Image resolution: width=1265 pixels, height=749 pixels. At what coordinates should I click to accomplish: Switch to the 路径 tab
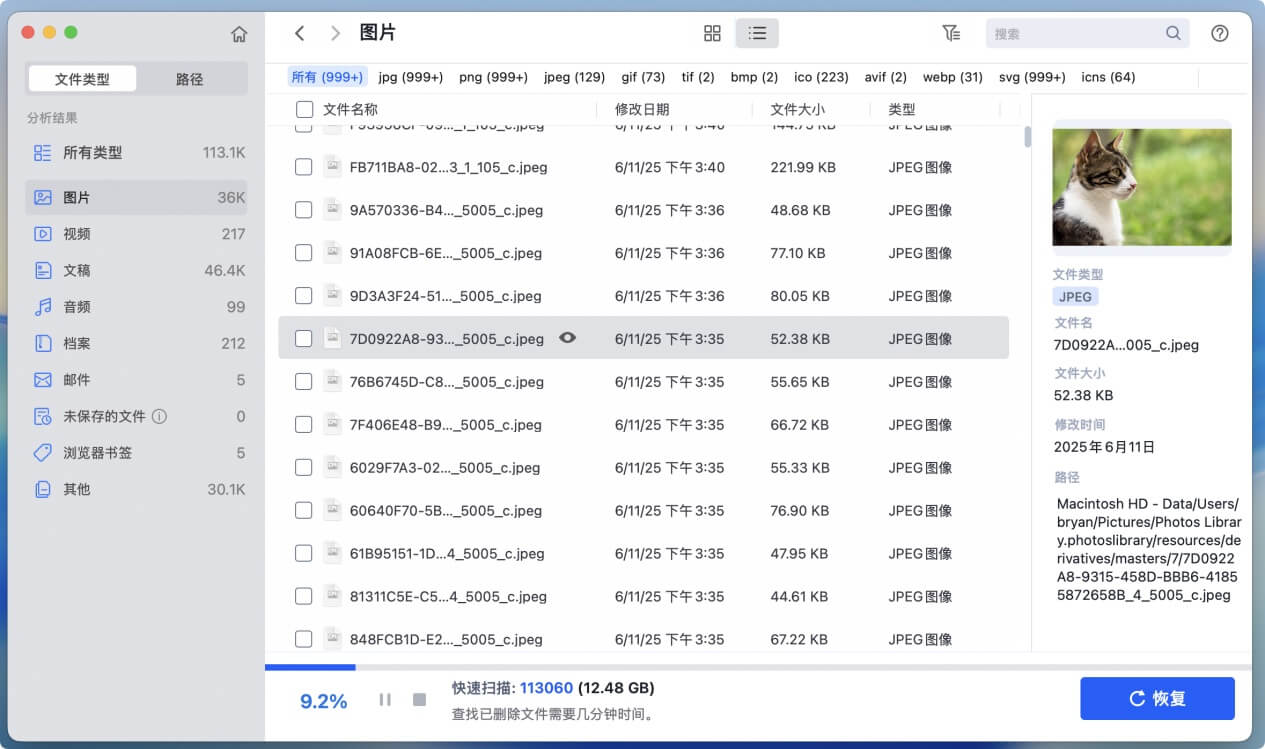pos(190,77)
